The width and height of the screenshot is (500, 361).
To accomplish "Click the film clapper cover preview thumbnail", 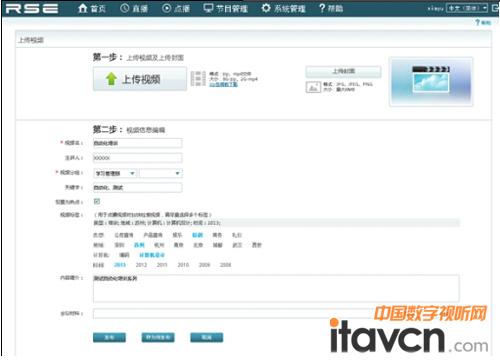I will [x=431, y=82].
